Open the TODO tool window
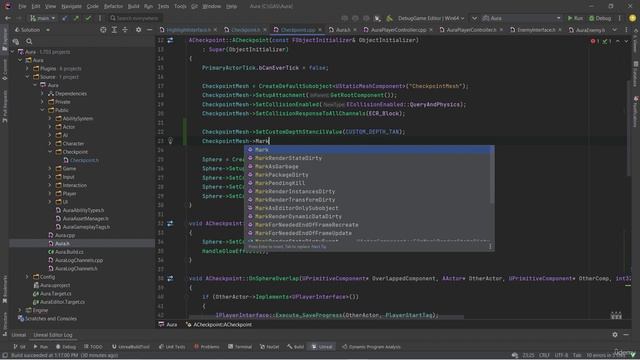The height and width of the screenshot is (360, 640). click(x=93, y=347)
